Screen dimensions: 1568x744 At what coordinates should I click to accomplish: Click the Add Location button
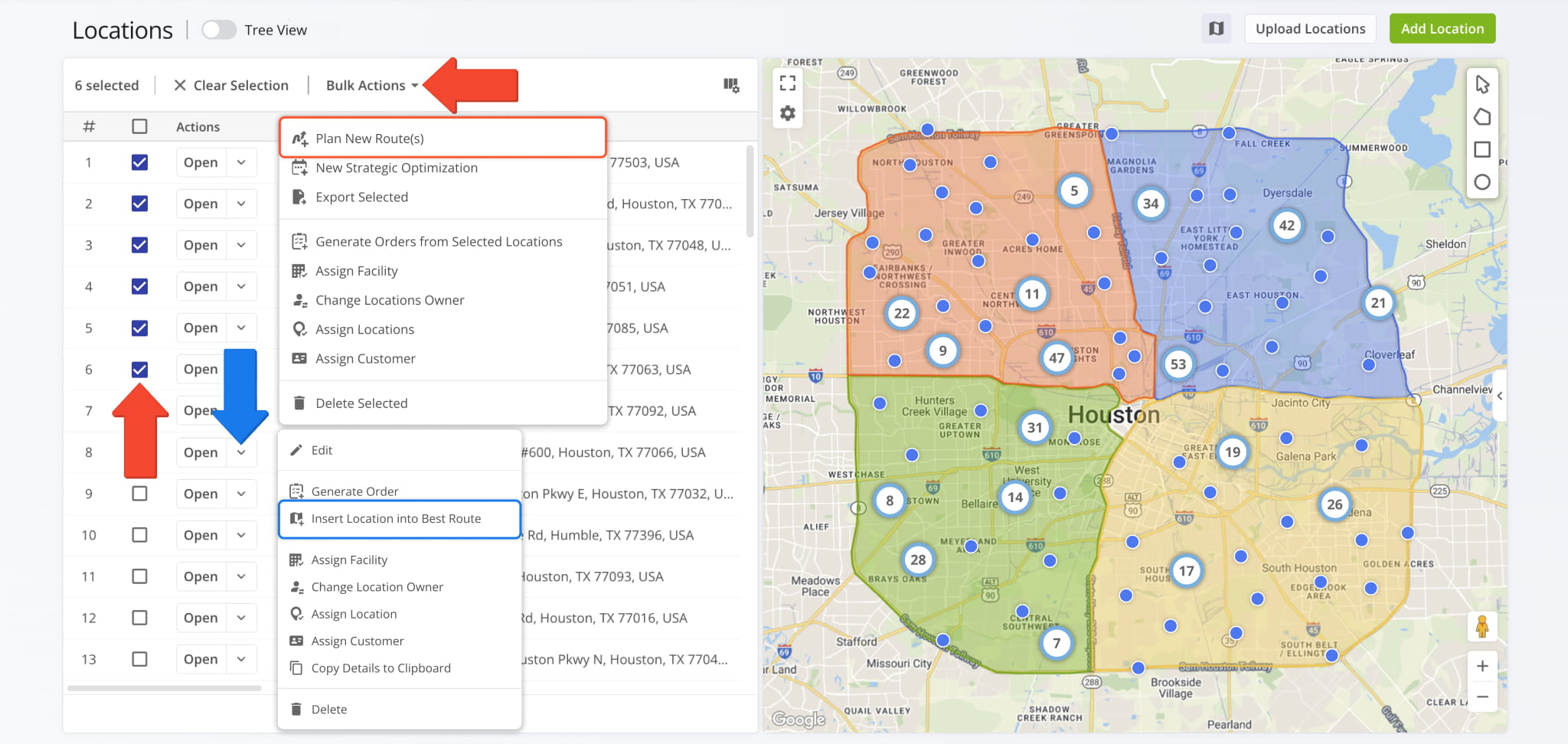pos(1442,29)
